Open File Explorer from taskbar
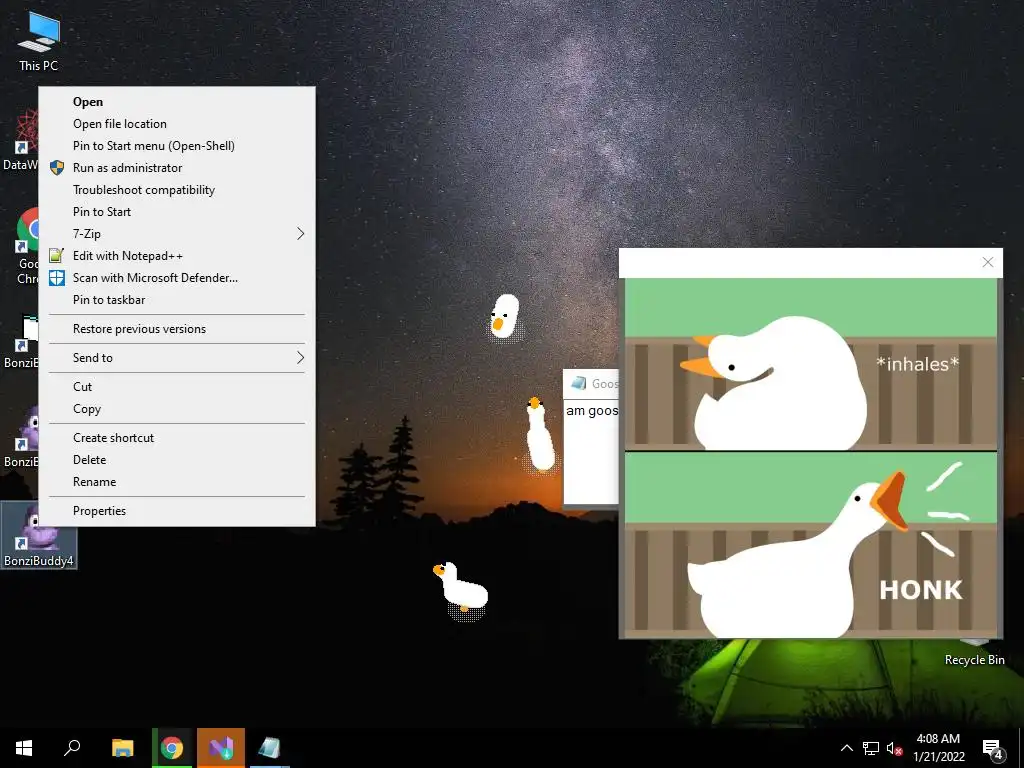The height and width of the screenshot is (768, 1024). pyautogui.click(x=122, y=748)
